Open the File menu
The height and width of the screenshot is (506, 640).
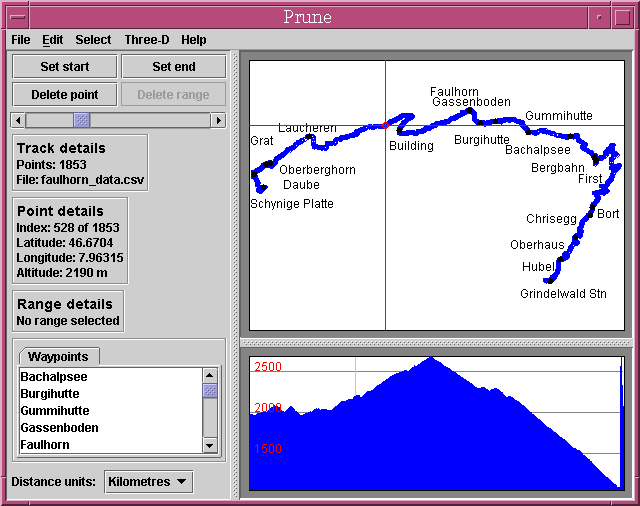click(21, 40)
